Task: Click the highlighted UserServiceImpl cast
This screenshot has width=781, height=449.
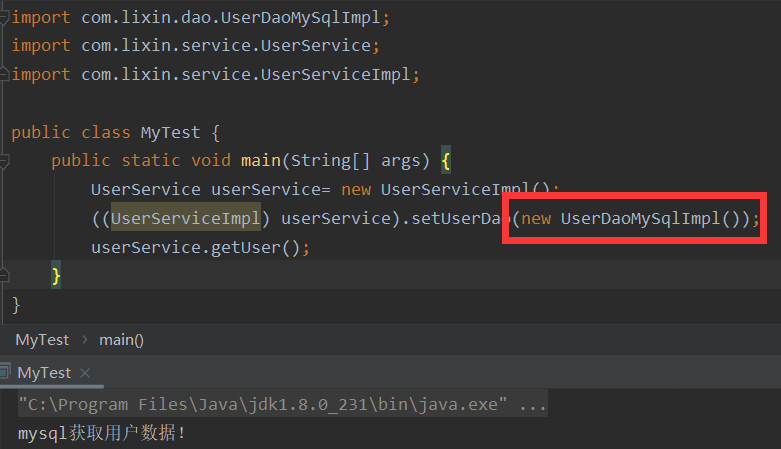Action: pyautogui.click(x=186, y=218)
